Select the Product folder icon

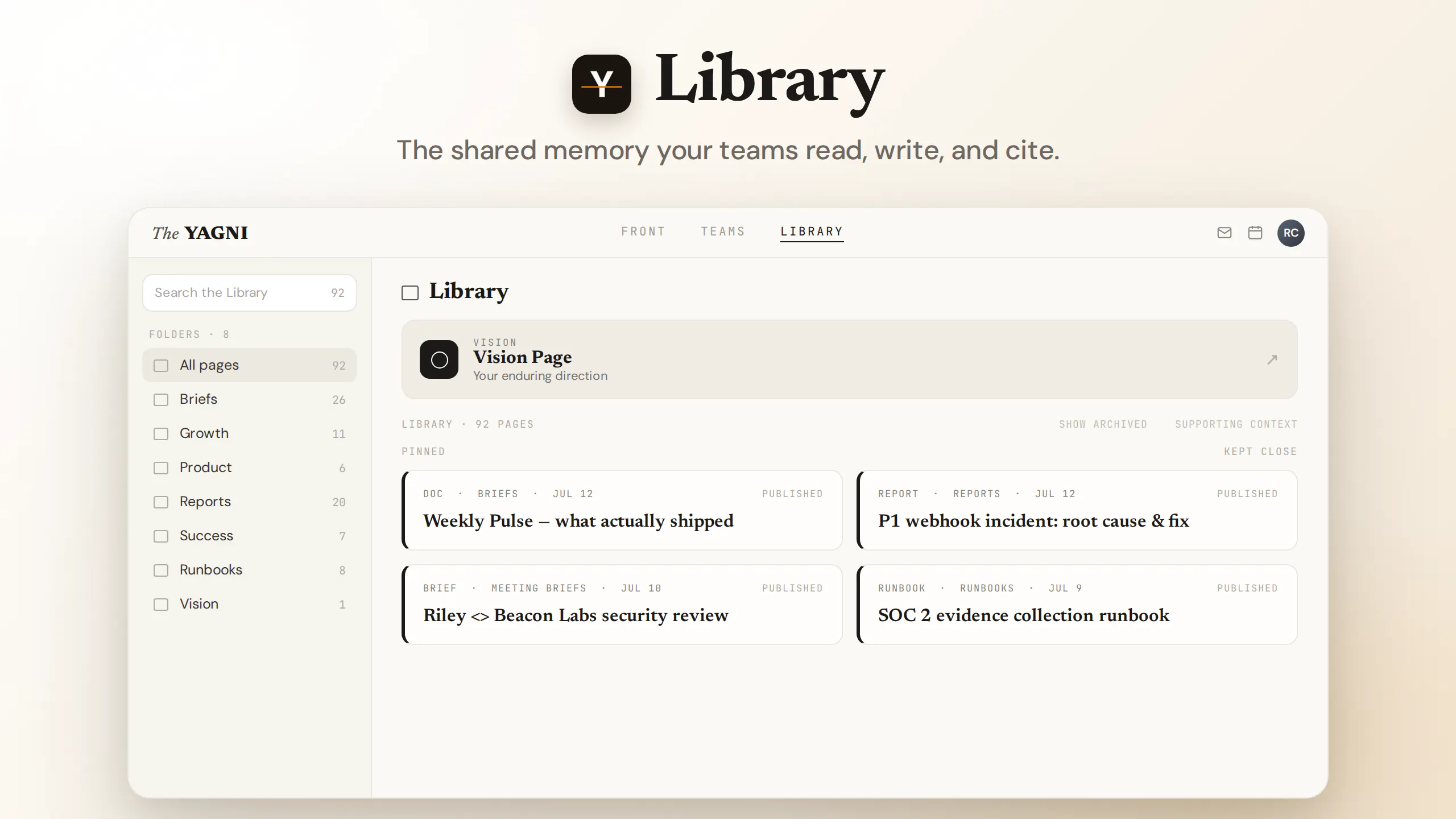[x=161, y=468]
